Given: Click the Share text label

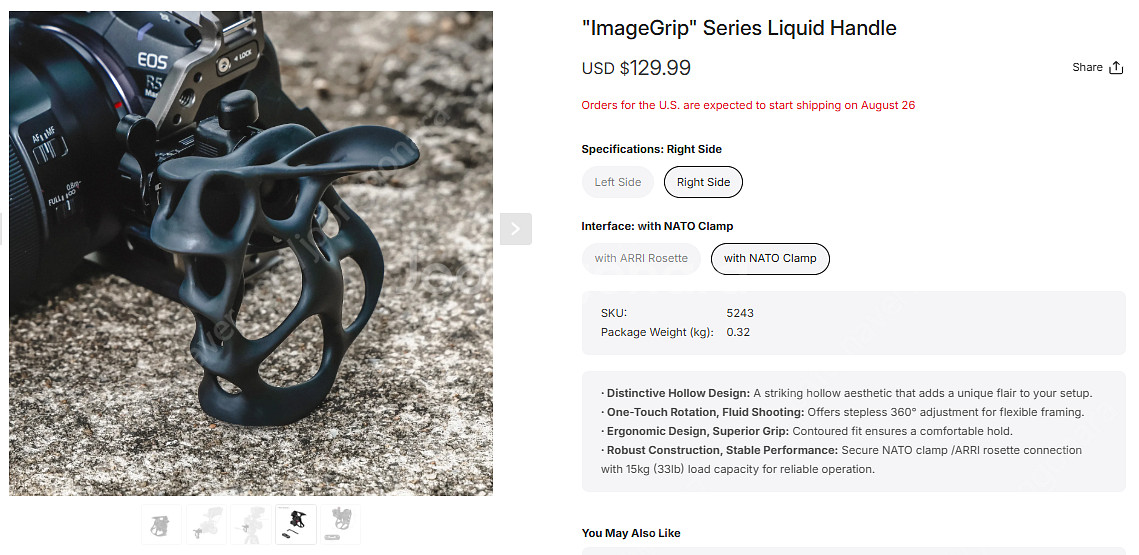Looking at the screenshot, I should coord(1087,67).
